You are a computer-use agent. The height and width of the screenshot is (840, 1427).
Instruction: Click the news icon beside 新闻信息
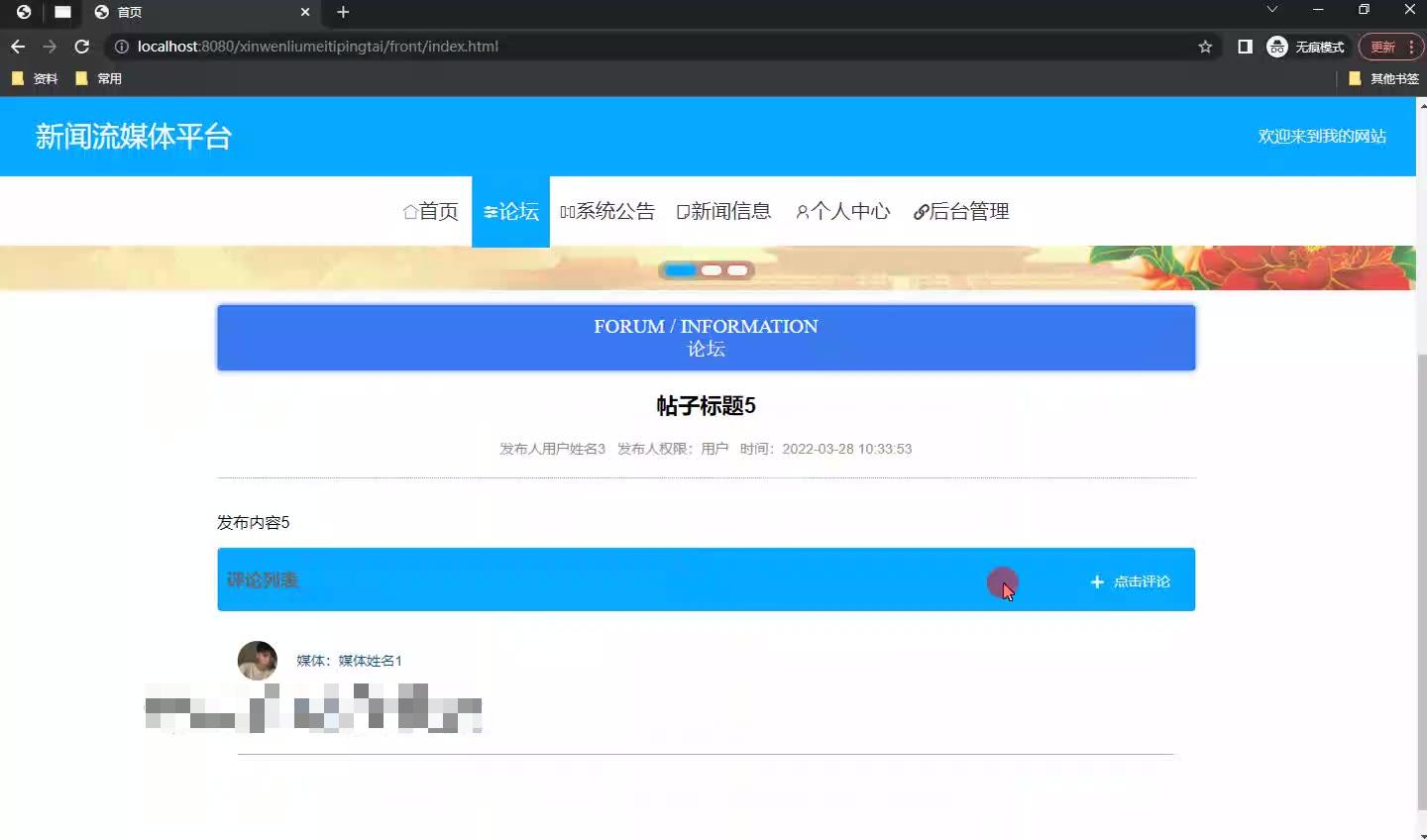682,211
